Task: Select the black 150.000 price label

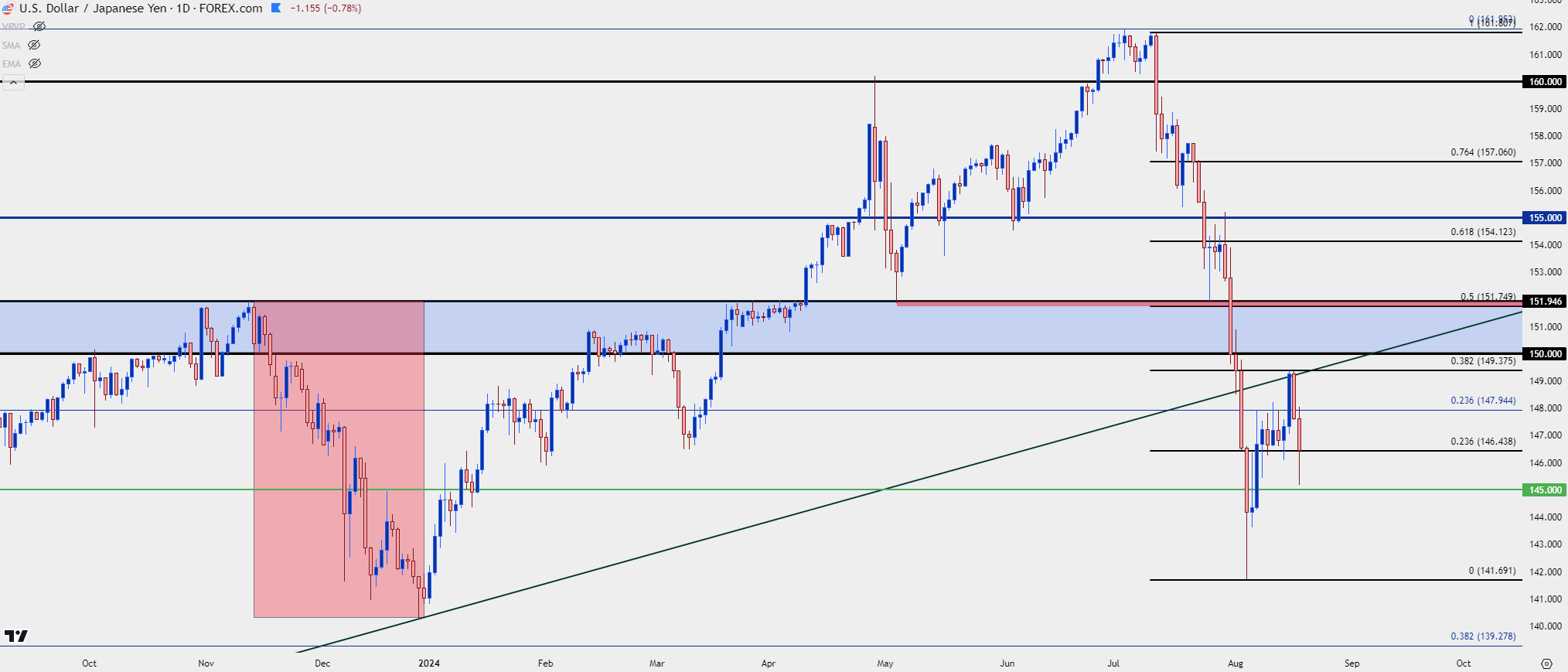Action: 1545,354
